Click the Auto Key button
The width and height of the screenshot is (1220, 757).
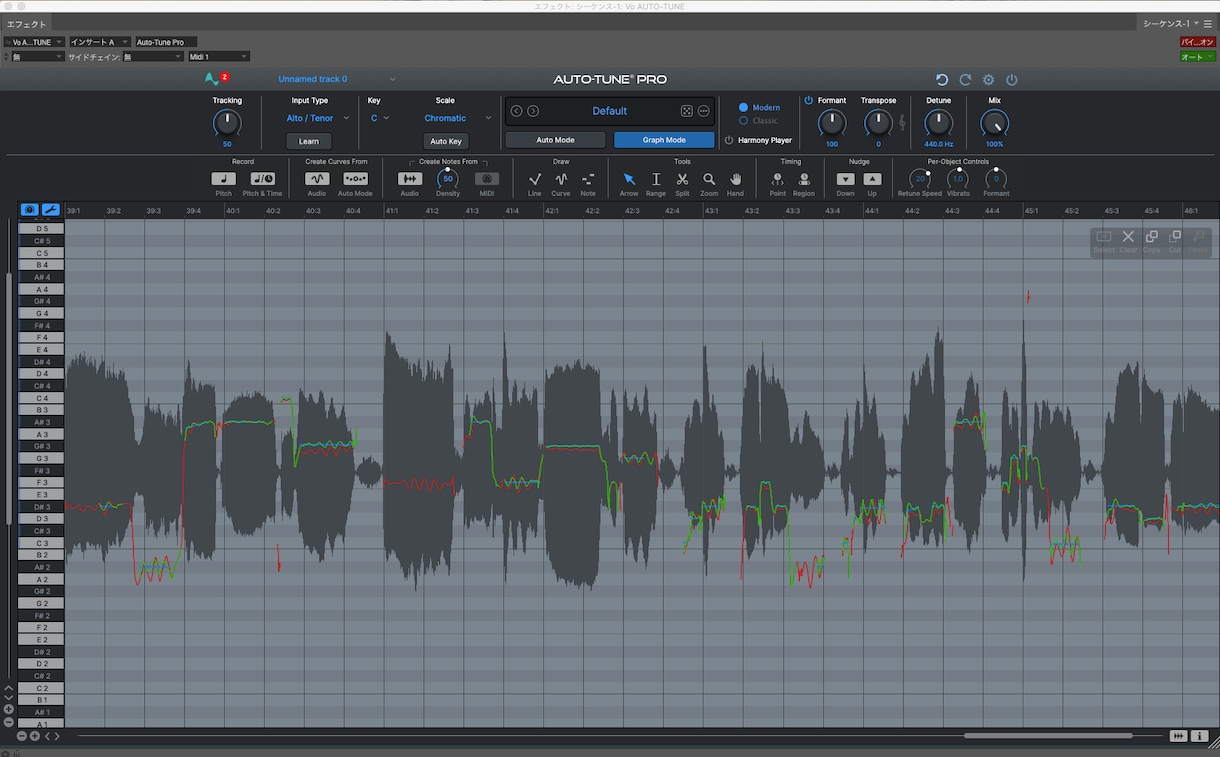pyautogui.click(x=446, y=141)
